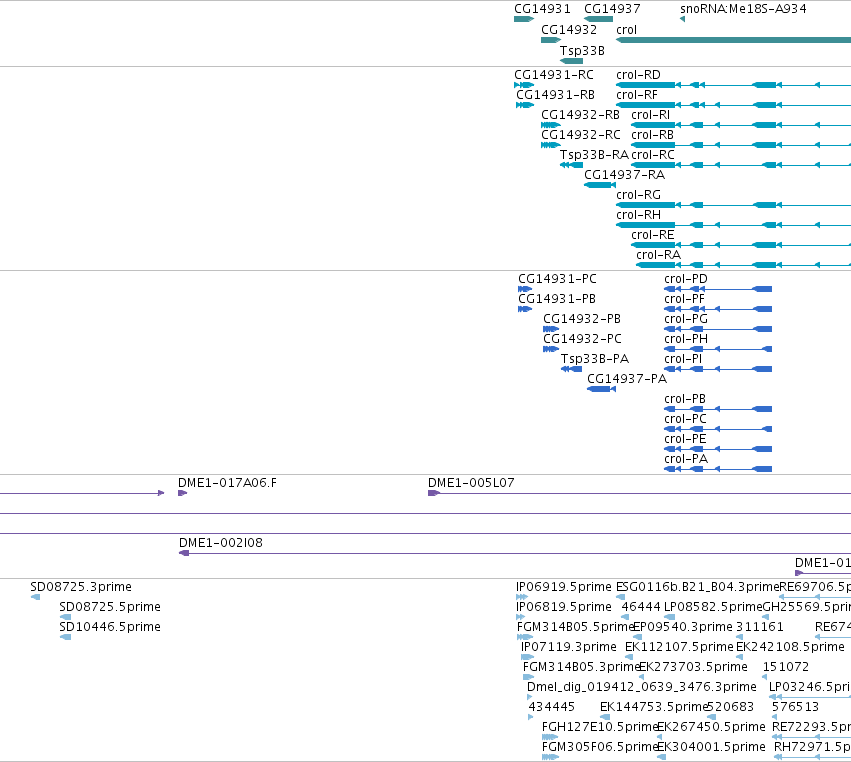Click the FGM314B05.5prime EST label
This screenshot has width=851, height=762.
575,627
